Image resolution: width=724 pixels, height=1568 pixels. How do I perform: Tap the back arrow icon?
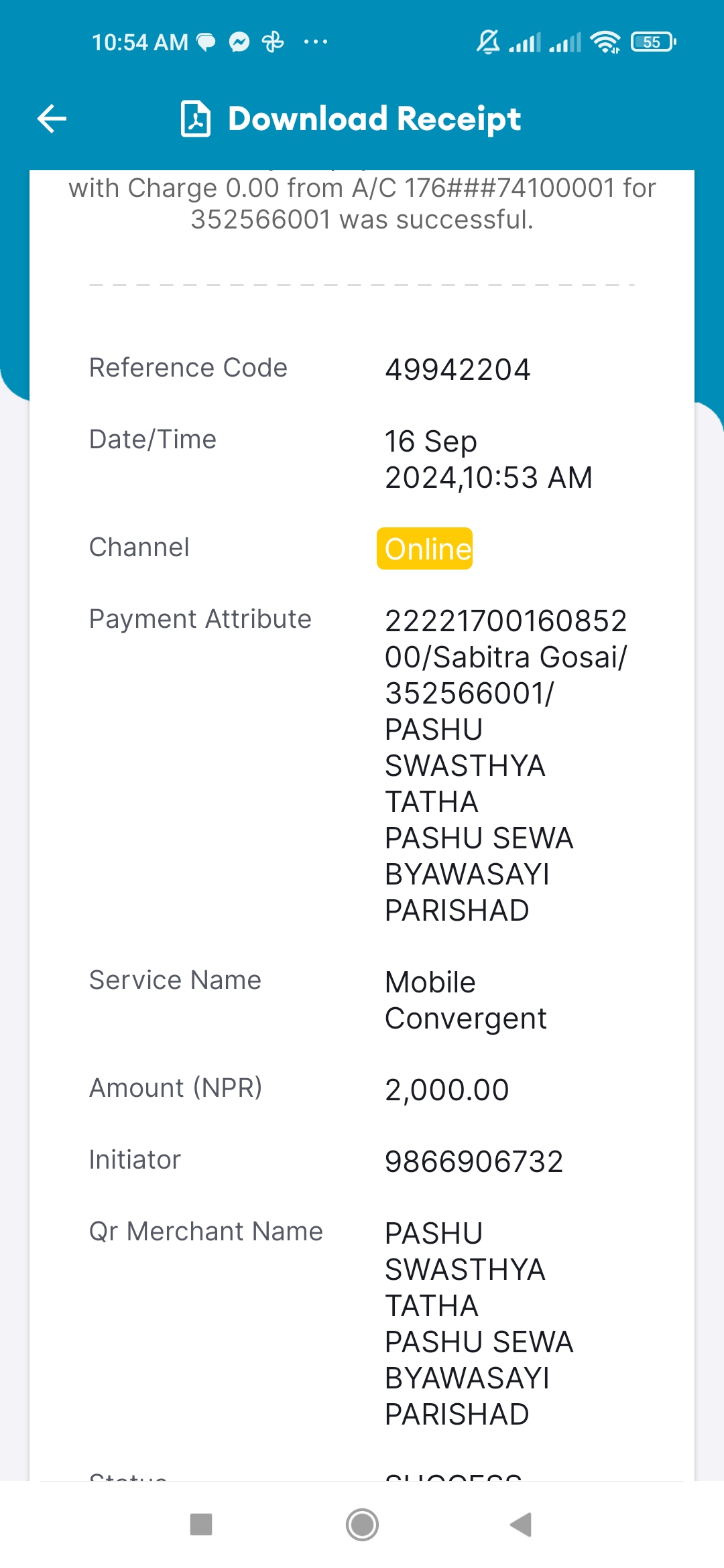coord(52,119)
